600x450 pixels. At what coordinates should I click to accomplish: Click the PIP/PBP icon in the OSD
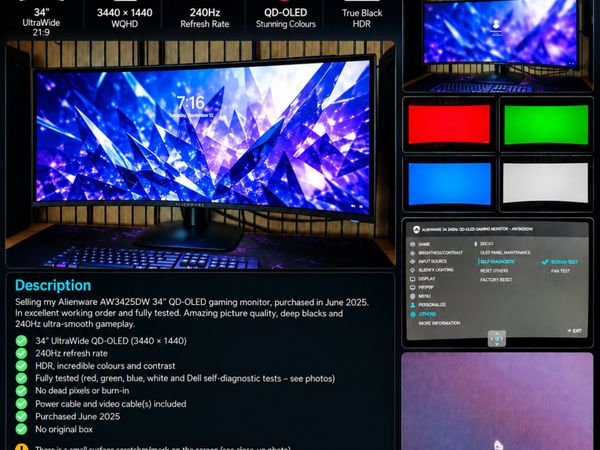(x=412, y=287)
